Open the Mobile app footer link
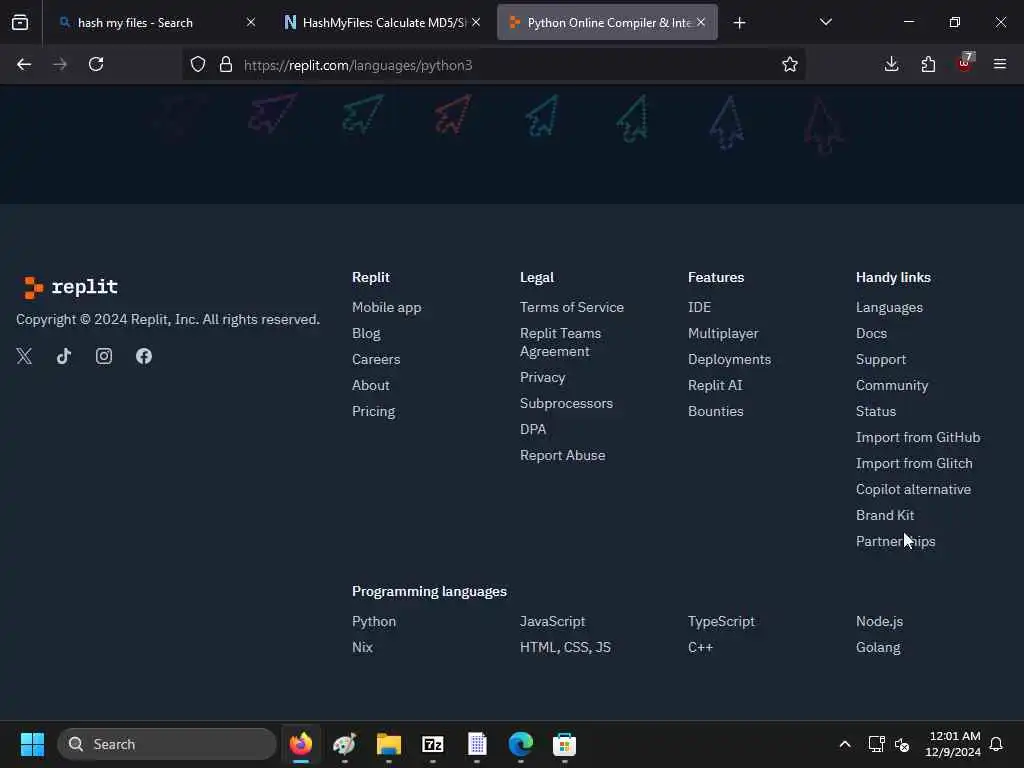The width and height of the screenshot is (1024, 768). click(x=387, y=307)
